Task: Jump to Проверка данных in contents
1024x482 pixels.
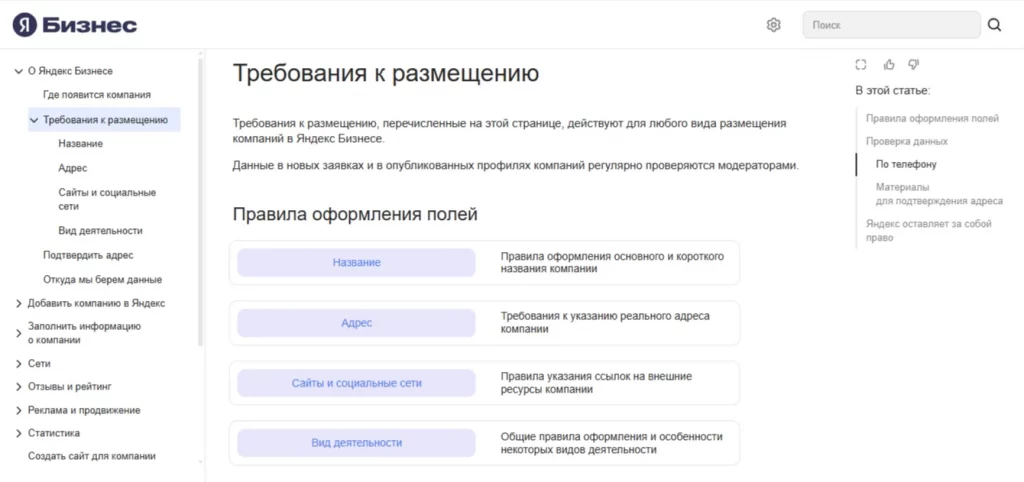Action: point(906,141)
